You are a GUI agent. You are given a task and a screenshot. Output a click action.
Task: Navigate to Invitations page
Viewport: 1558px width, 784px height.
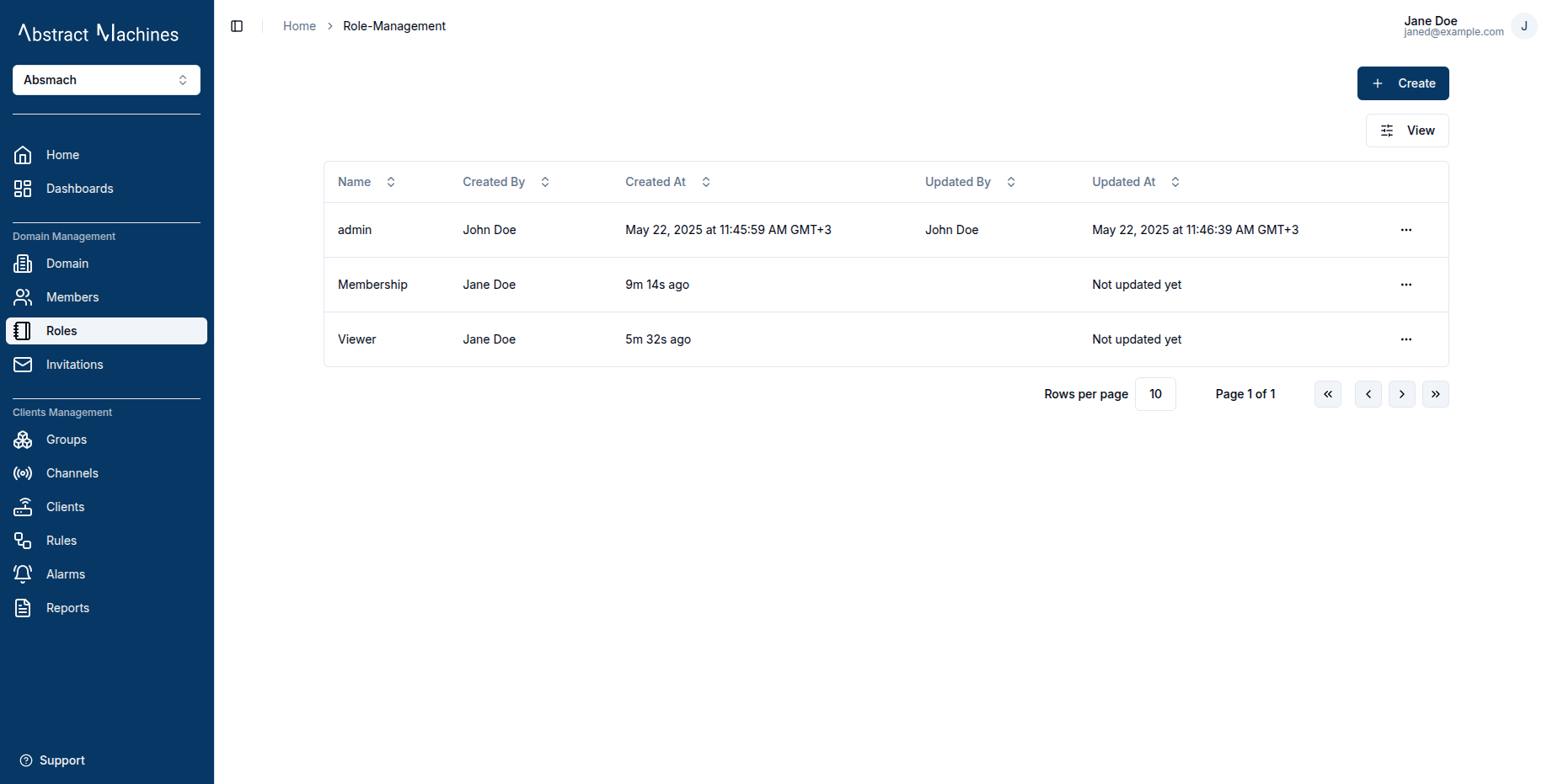pos(106,365)
